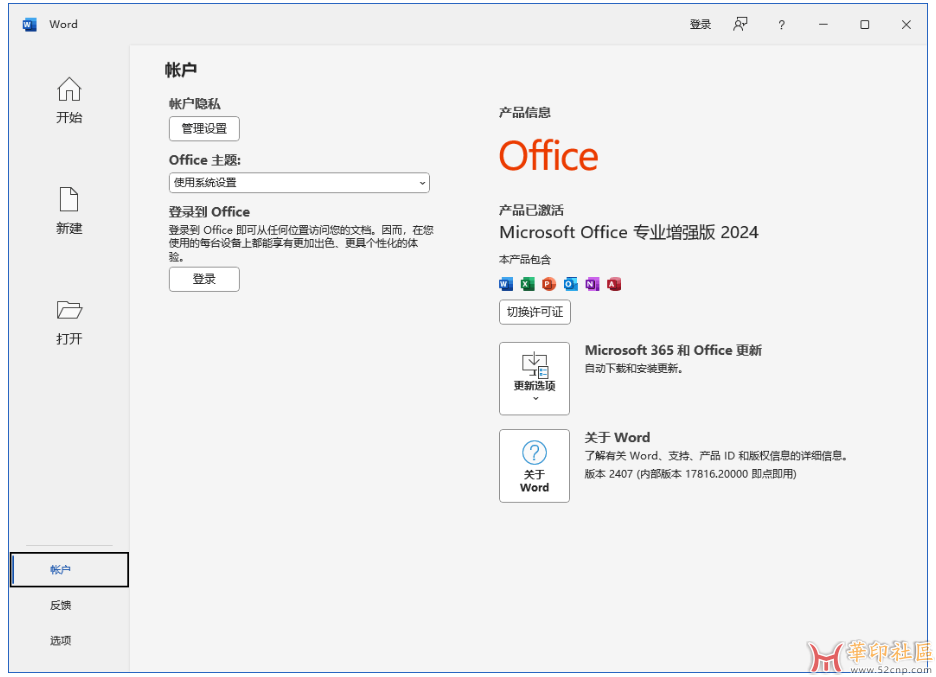The image size is (936, 677).
Task: Open 更新选项 for Office updates
Action: point(534,377)
